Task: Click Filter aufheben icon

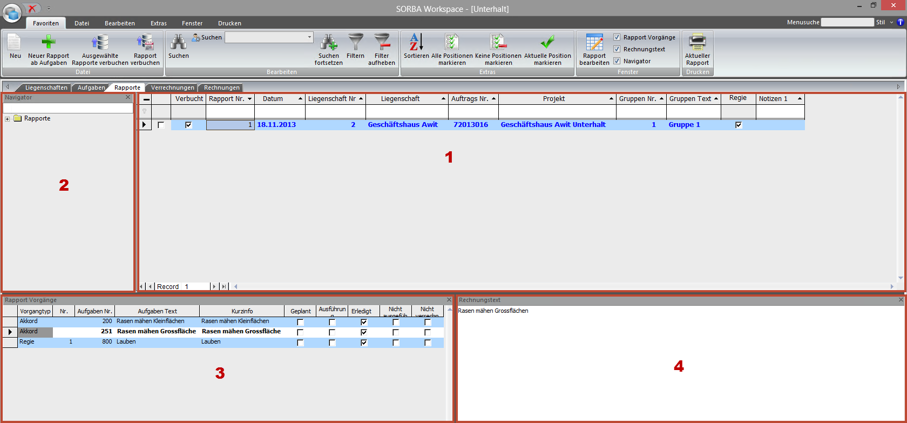Action: 382,42
